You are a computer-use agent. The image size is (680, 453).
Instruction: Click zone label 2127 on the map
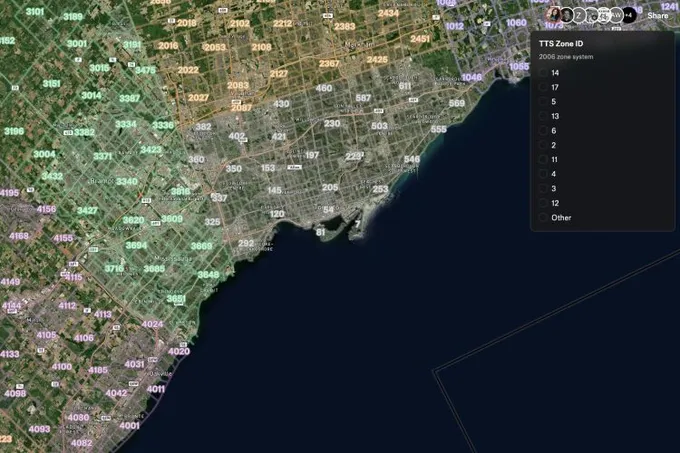pos(278,74)
